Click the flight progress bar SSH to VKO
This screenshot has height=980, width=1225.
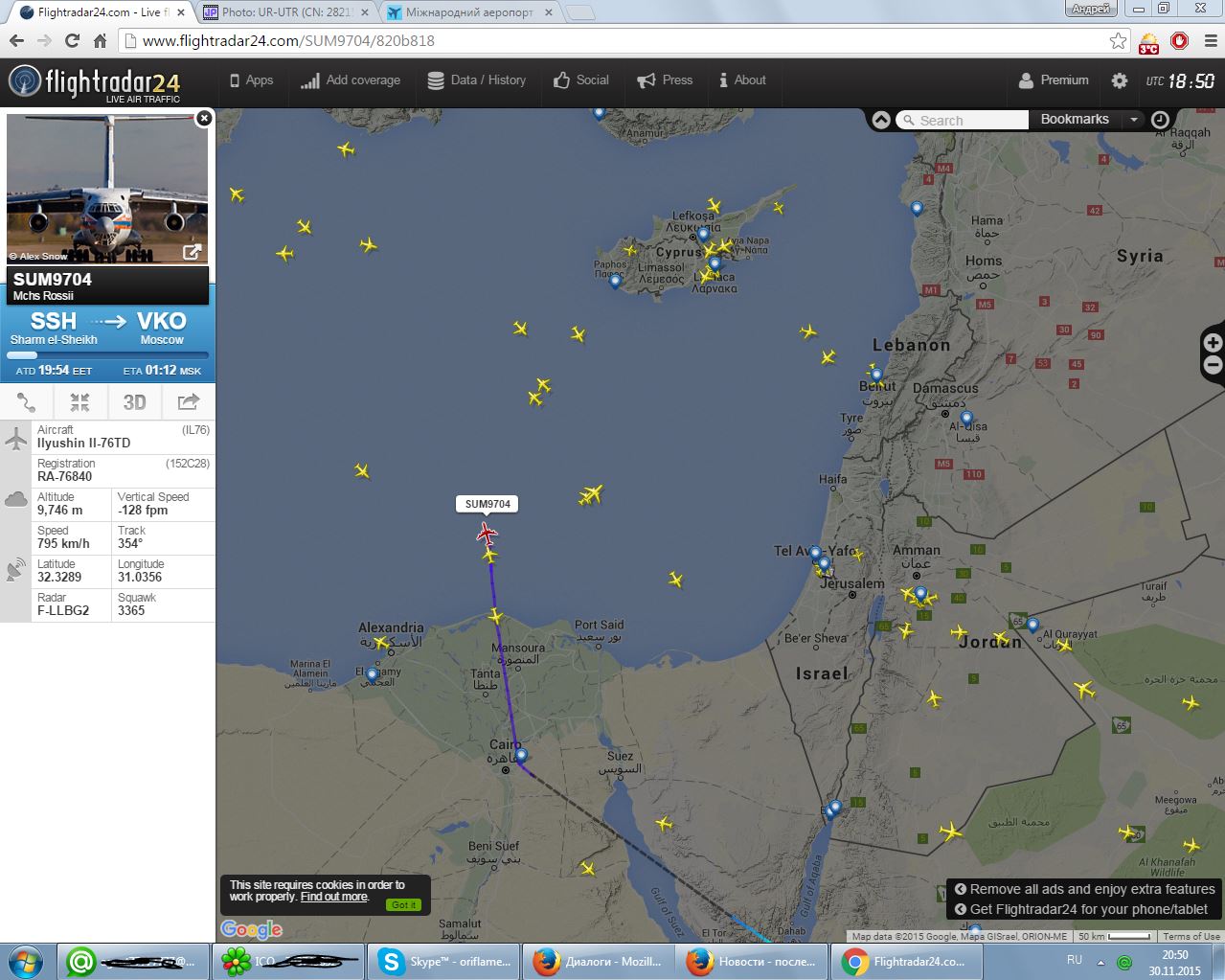pos(107,355)
